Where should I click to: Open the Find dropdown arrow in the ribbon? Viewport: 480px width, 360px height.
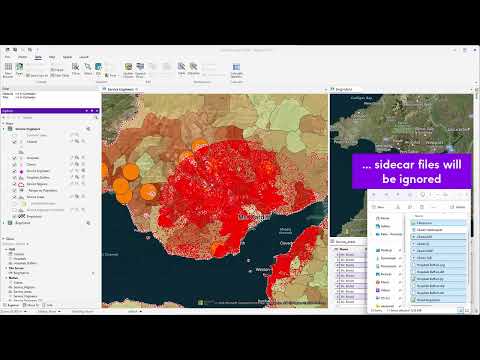tap(119, 76)
